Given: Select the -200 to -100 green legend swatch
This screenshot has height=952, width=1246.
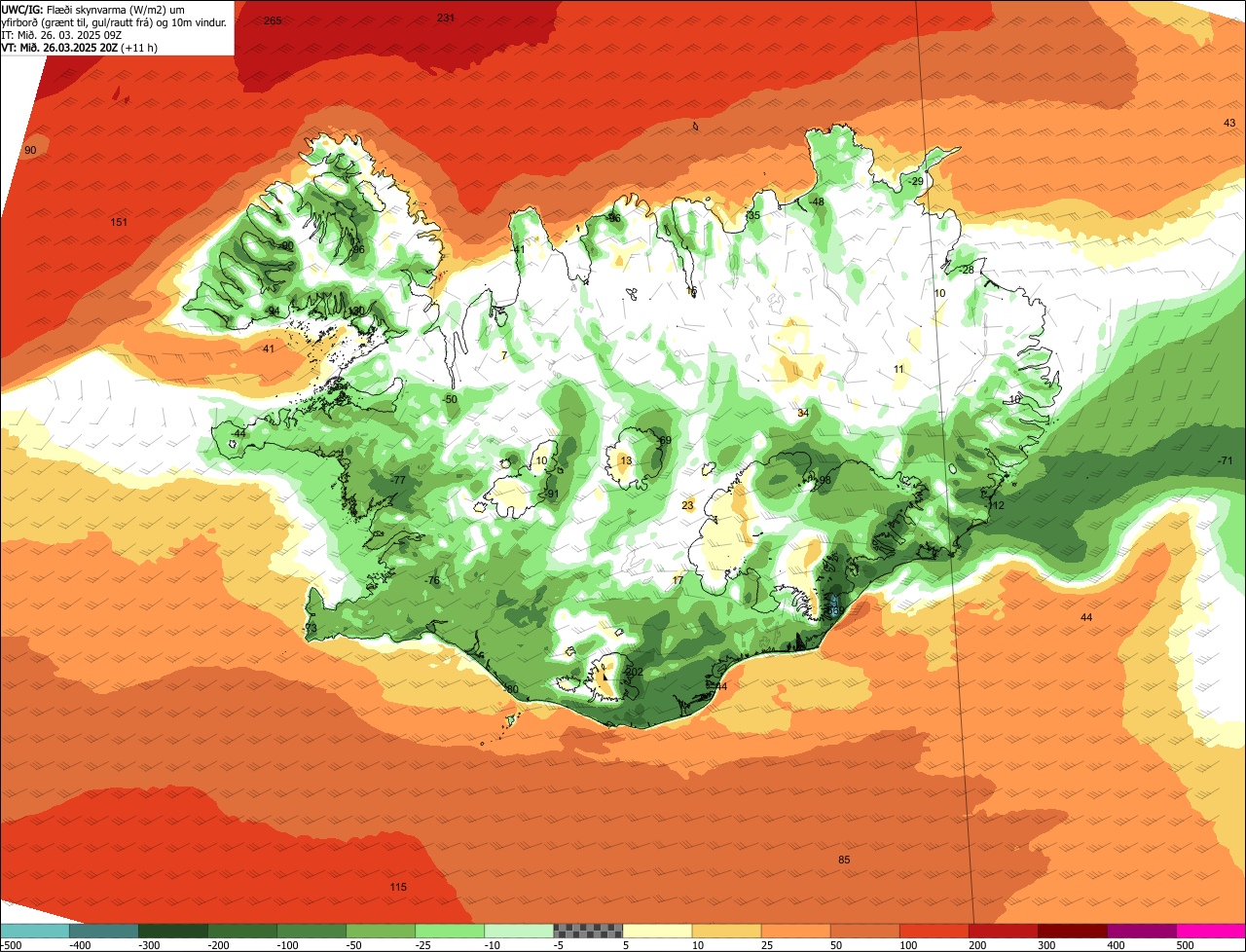Looking at the screenshot, I should pos(242,931).
